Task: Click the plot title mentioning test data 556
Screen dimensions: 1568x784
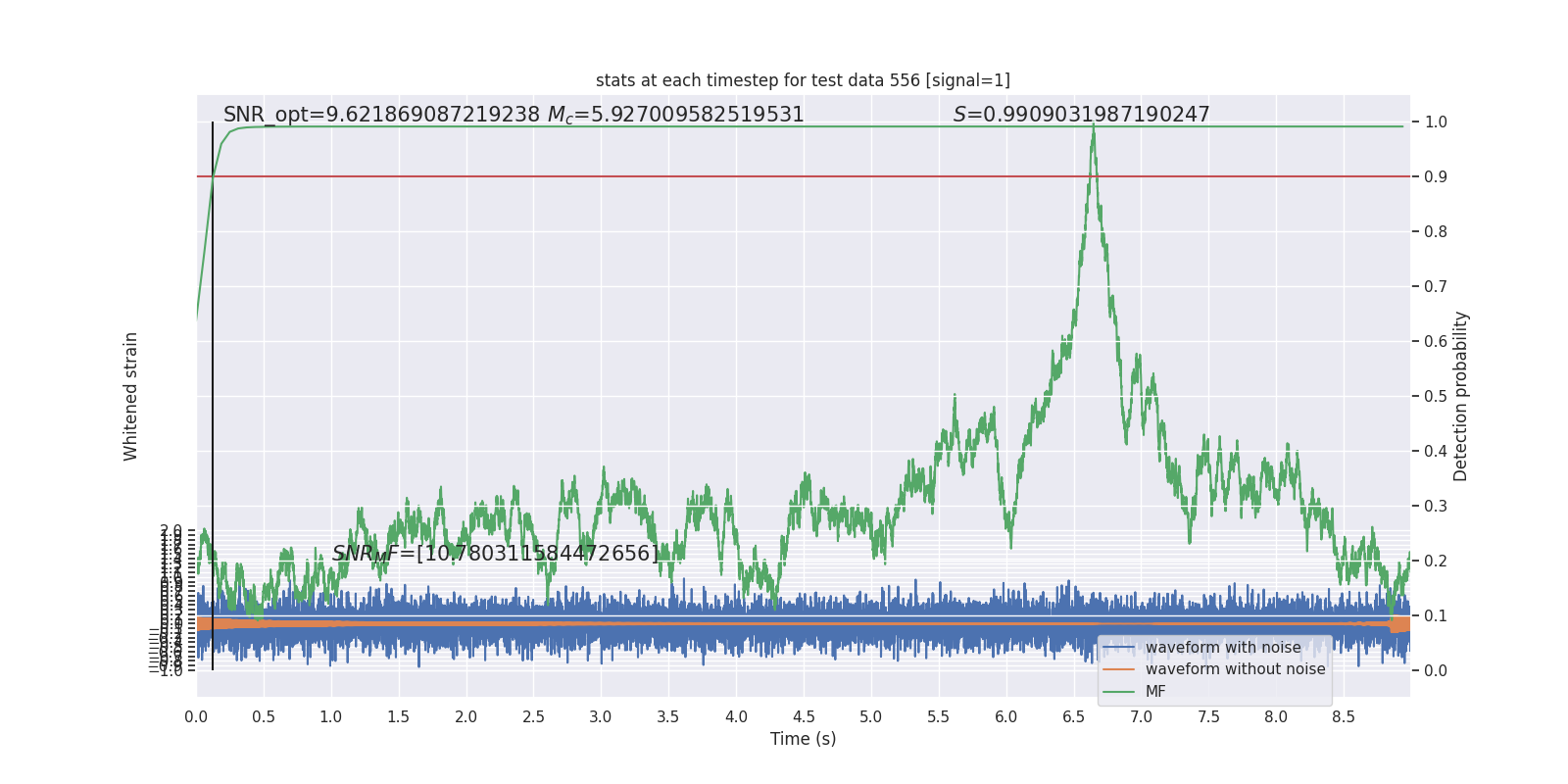Action: click(803, 80)
